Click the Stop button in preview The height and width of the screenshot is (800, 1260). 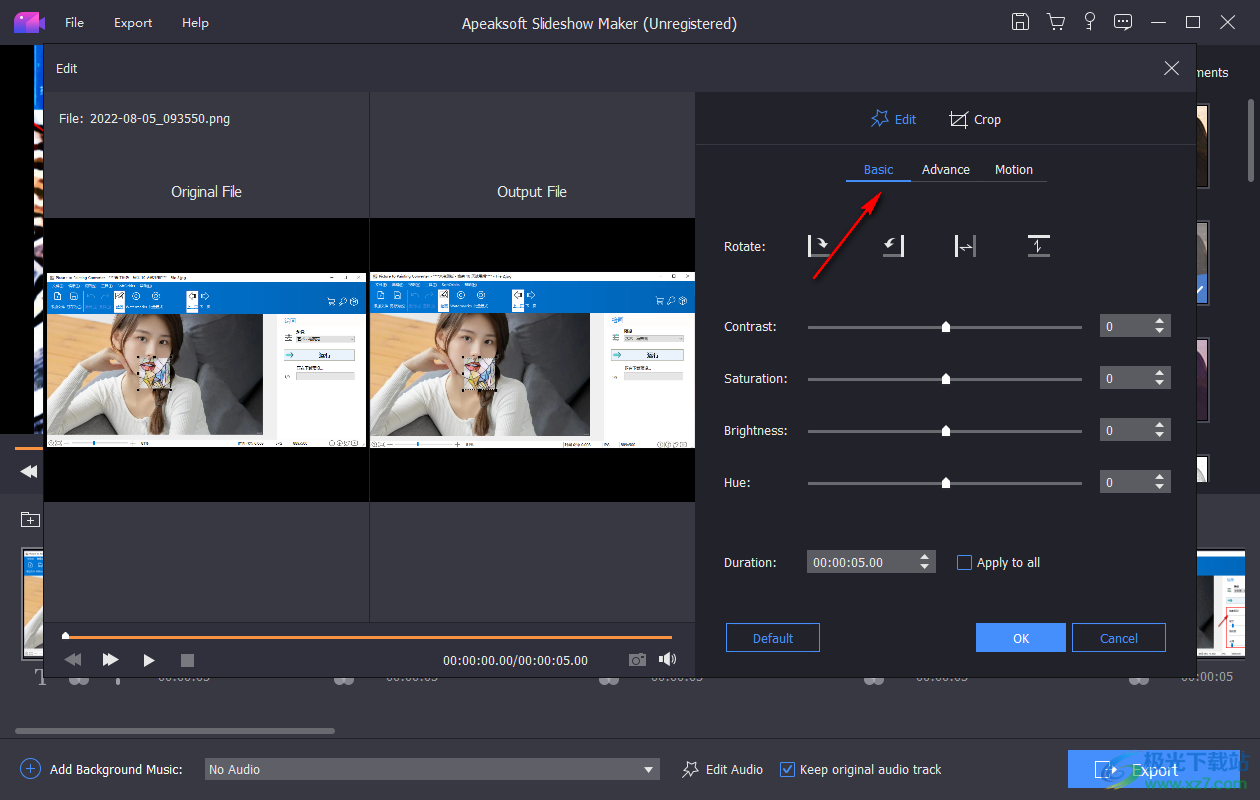point(187,660)
